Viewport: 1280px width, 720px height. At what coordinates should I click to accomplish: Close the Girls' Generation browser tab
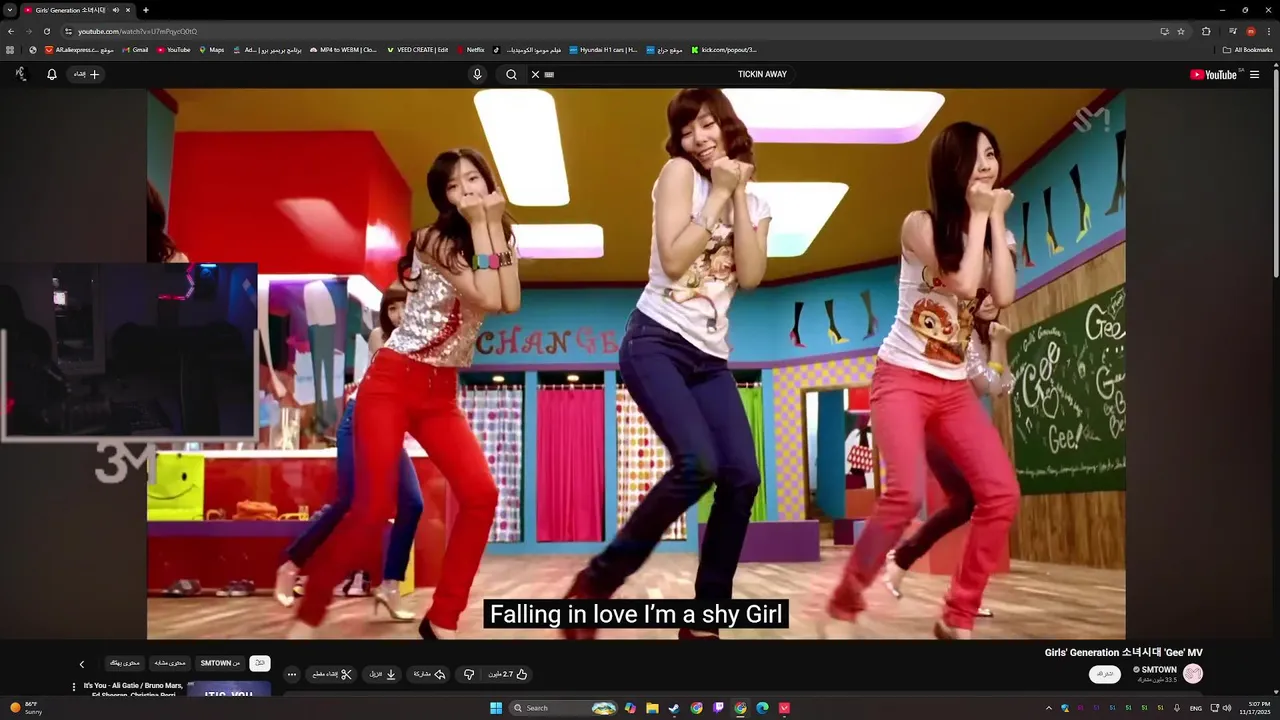point(128,10)
